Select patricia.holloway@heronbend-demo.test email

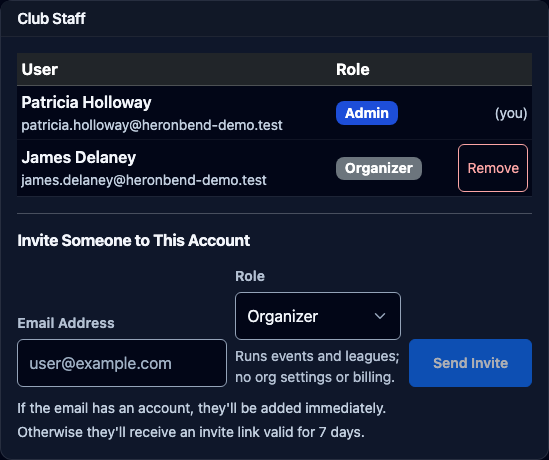[x=152, y=125]
